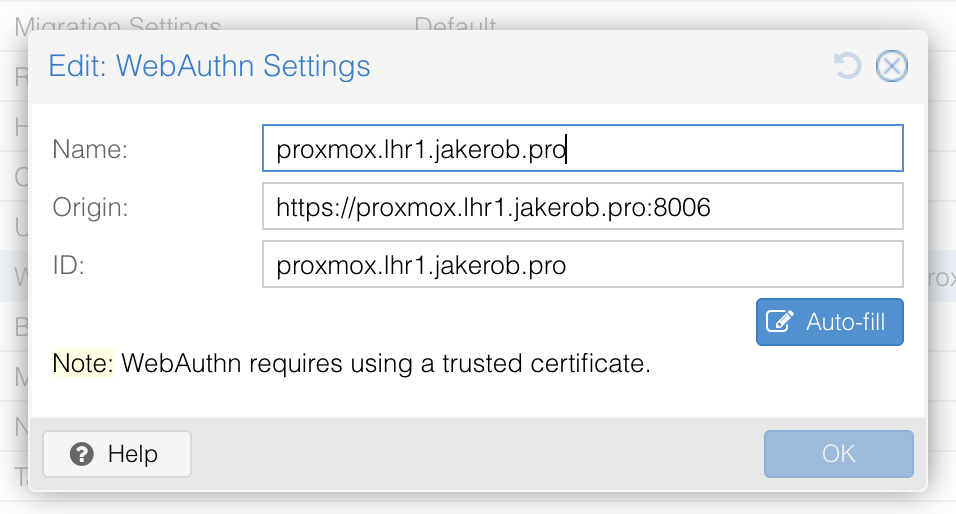This screenshot has width=956, height=514.
Task: Click 'WebAuthn requires using a trusted certificate' text
Action: coord(386,363)
